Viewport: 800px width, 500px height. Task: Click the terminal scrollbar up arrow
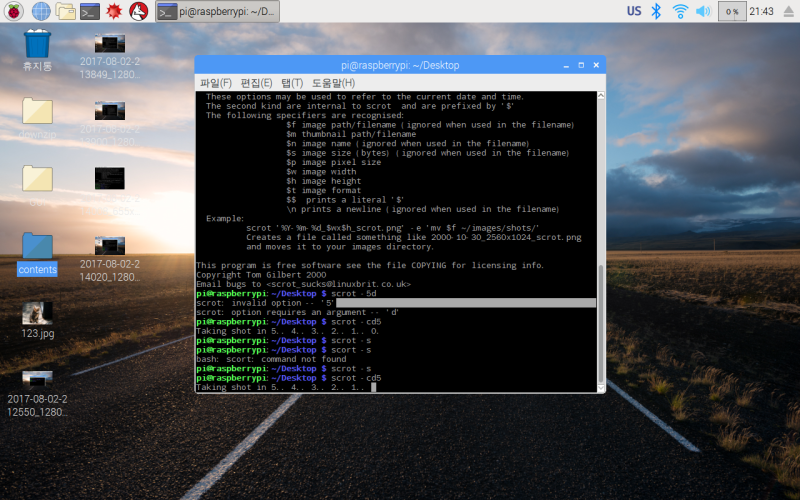click(601, 95)
